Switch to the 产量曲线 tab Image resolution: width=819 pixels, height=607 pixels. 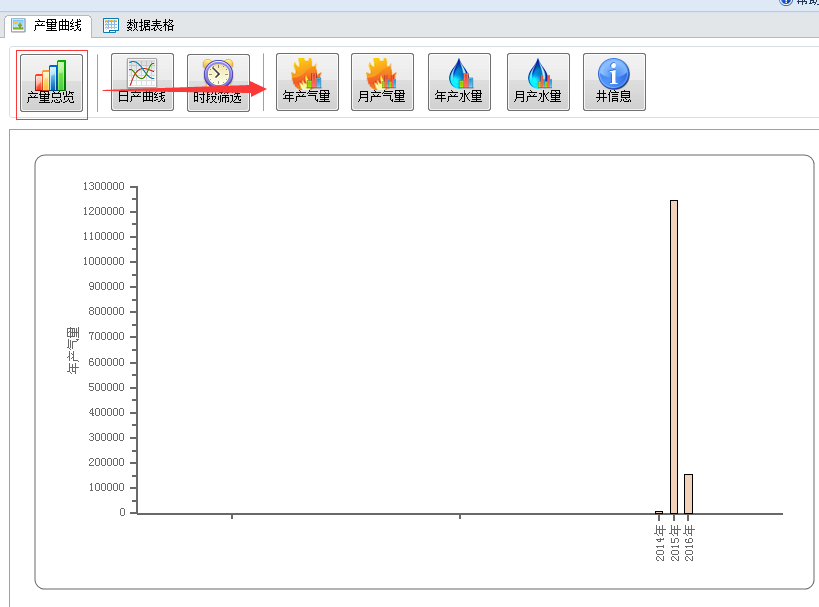(x=48, y=26)
